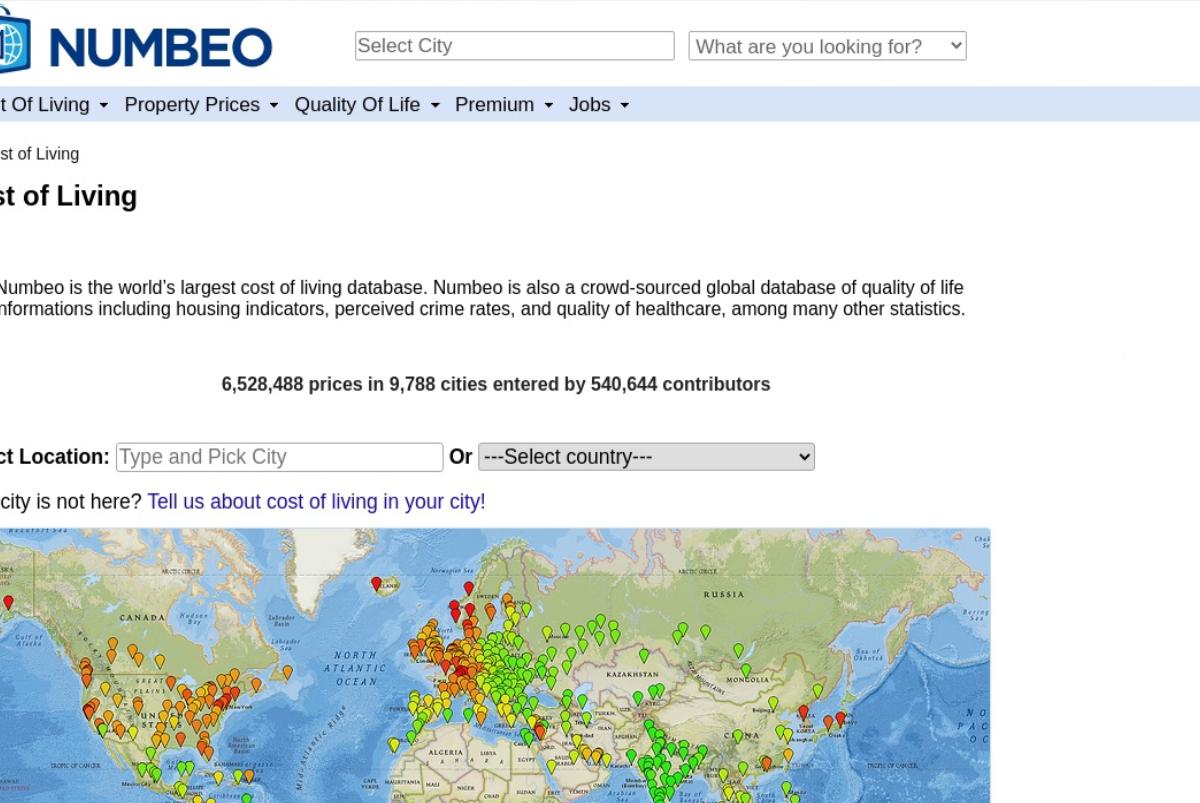The height and width of the screenshot is (803, 1200).
Task: Click the statistics line '6,528,488 prices in 9,788 cities'
Action: [x=496, y=384]
